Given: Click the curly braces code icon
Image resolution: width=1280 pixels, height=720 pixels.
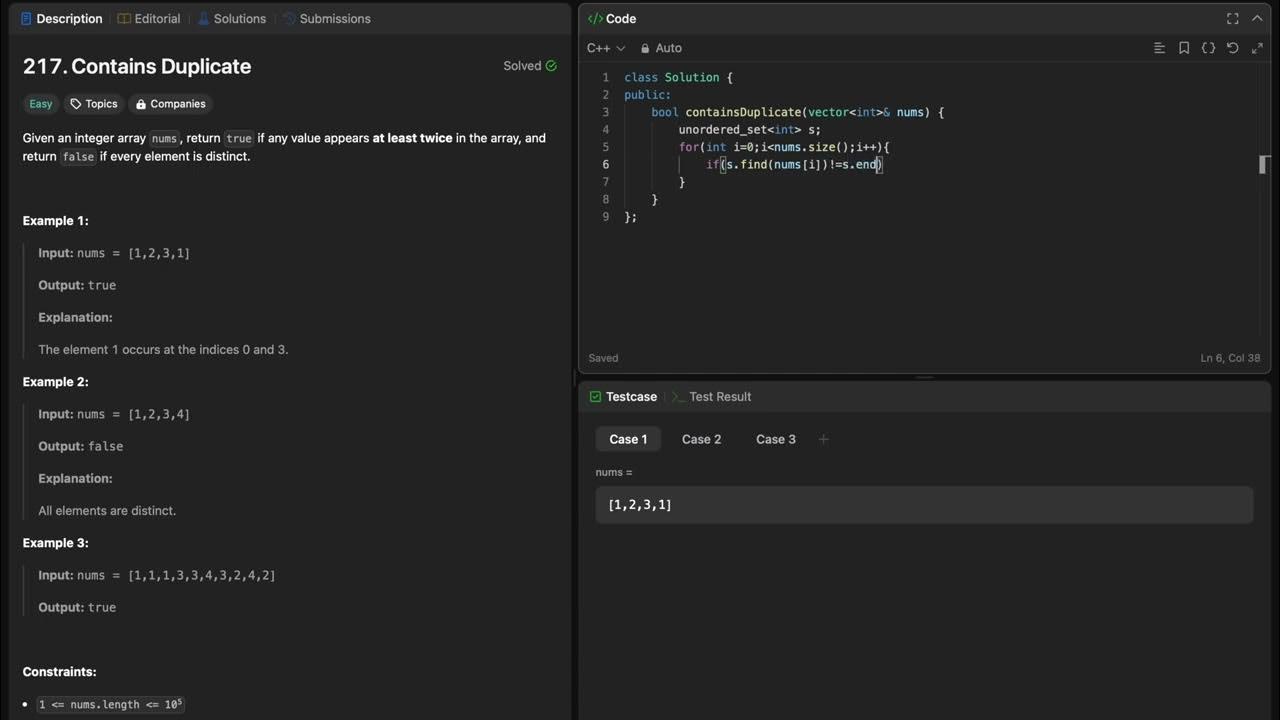Looking at the screenshot, I should pos(1208,48).
